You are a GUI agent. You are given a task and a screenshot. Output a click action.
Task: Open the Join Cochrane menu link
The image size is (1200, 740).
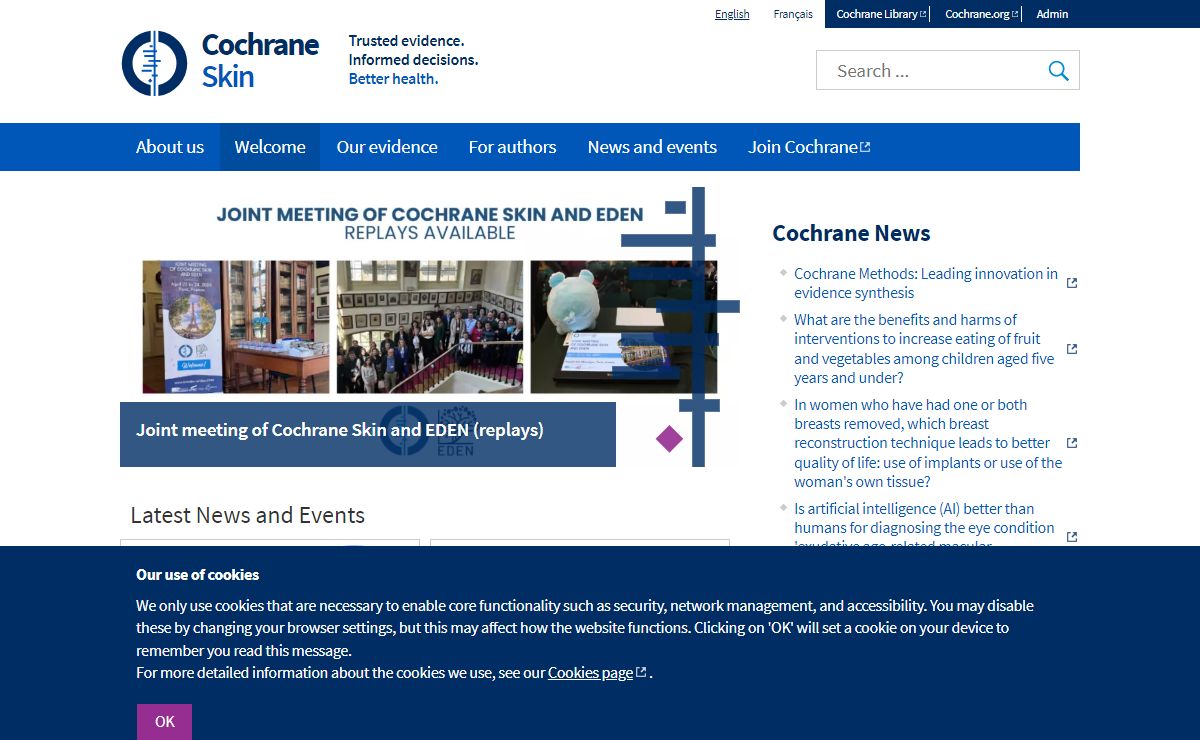[809, 147]
